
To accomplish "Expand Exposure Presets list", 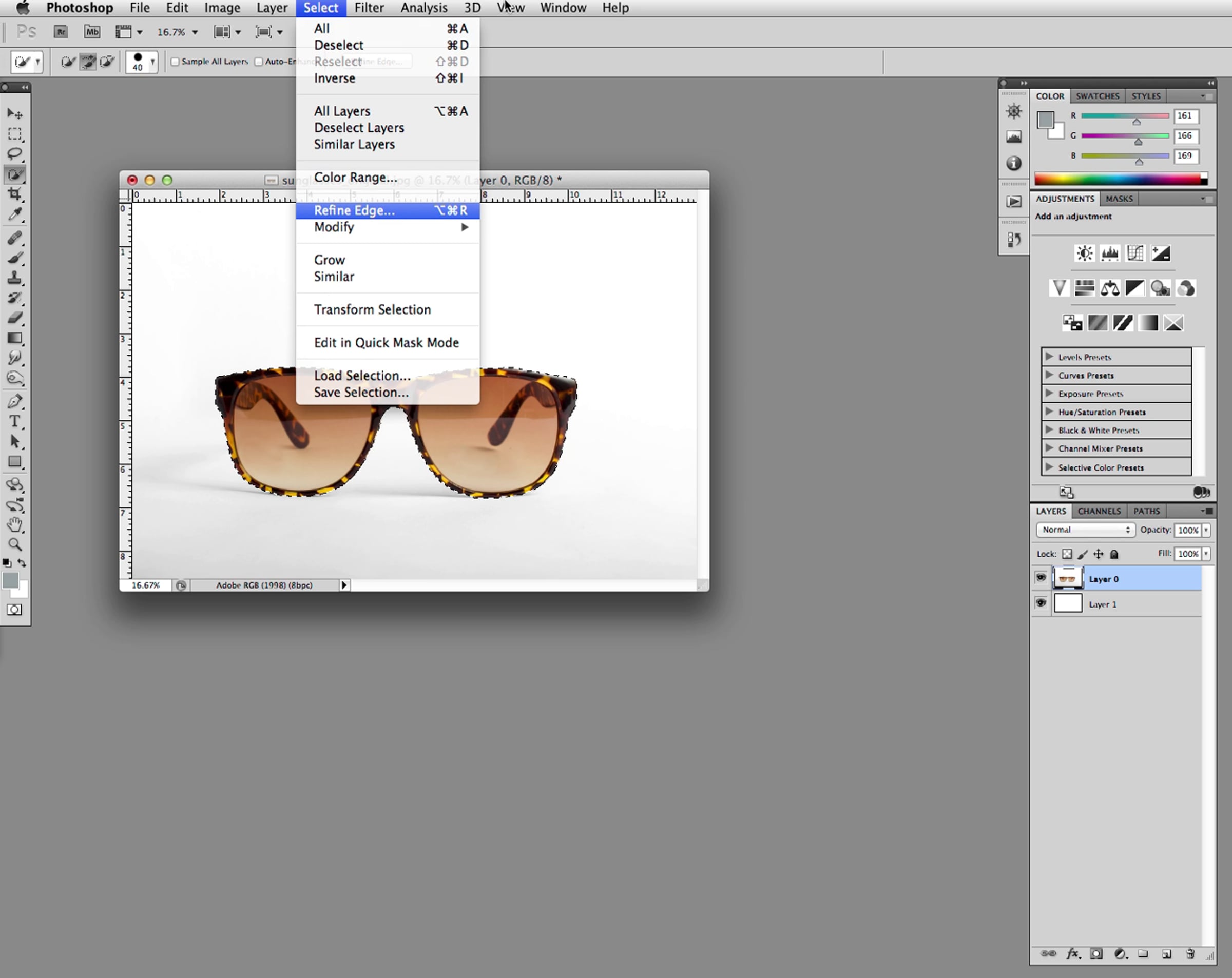I will (1049, 393).
